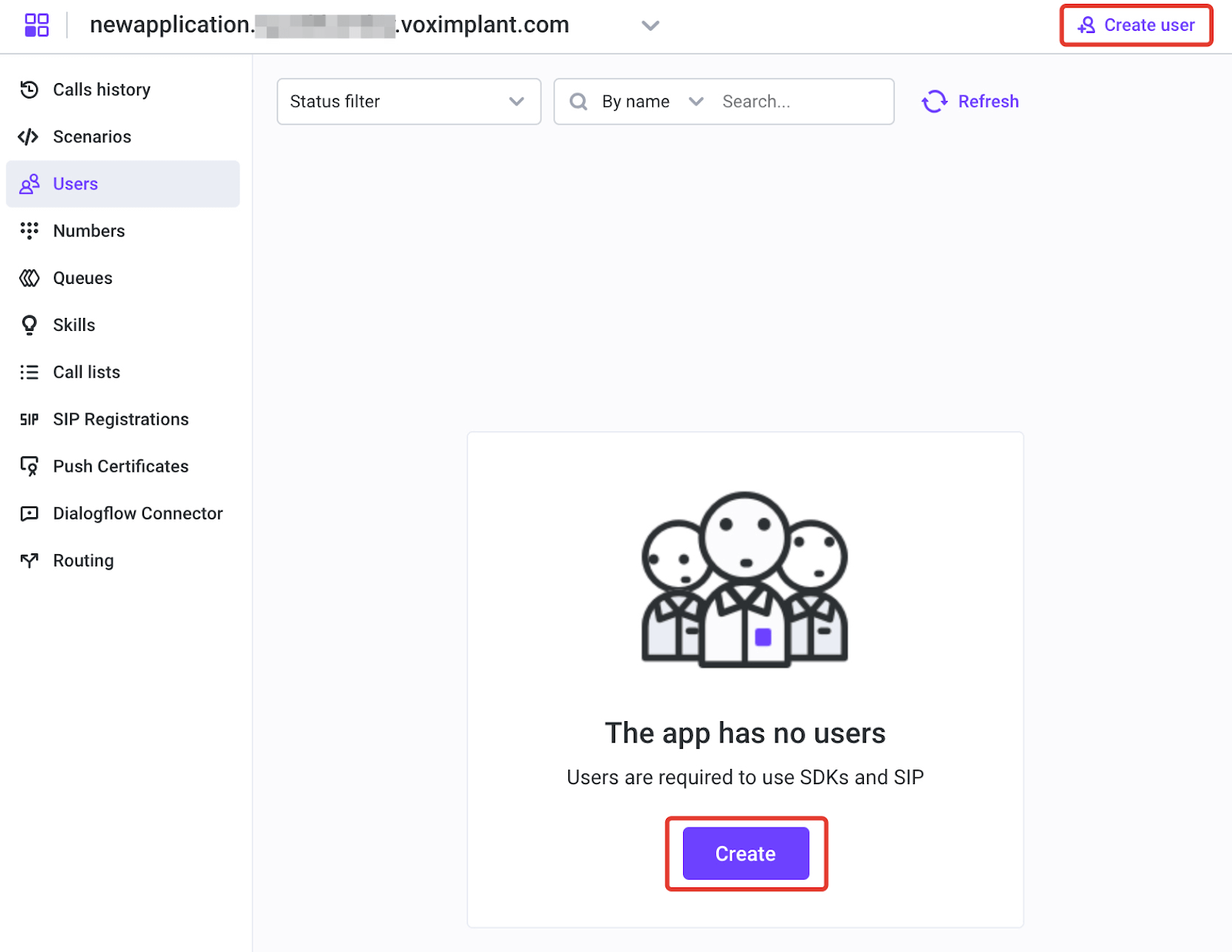Click the Skills lightbulb icon
The image size is (1232, 952).
click(x=29, y=325)
